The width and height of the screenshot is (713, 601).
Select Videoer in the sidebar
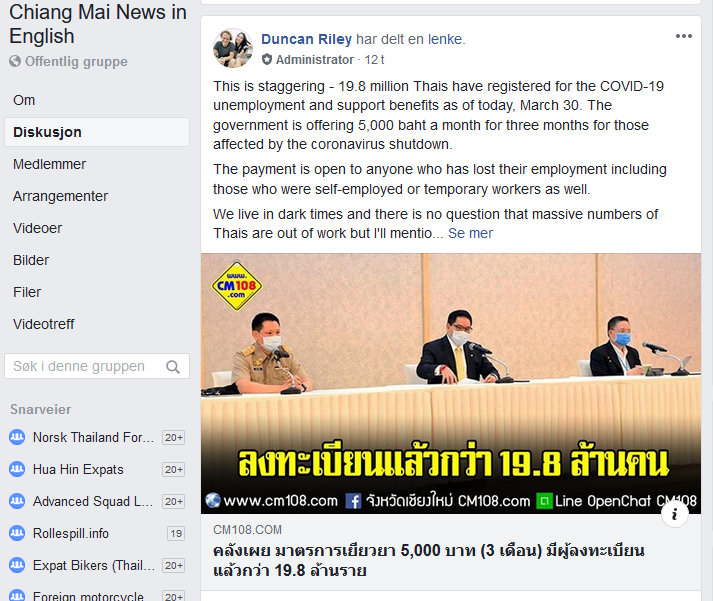pyautogui.click(x=37, y=228)
